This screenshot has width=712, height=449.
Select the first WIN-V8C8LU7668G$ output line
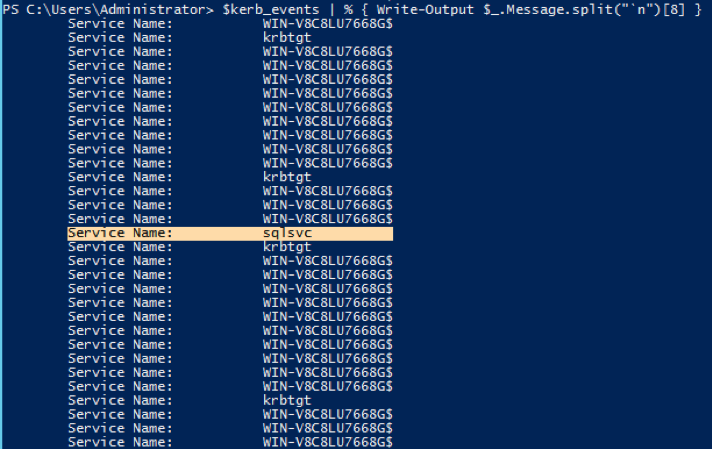(327, 24)
